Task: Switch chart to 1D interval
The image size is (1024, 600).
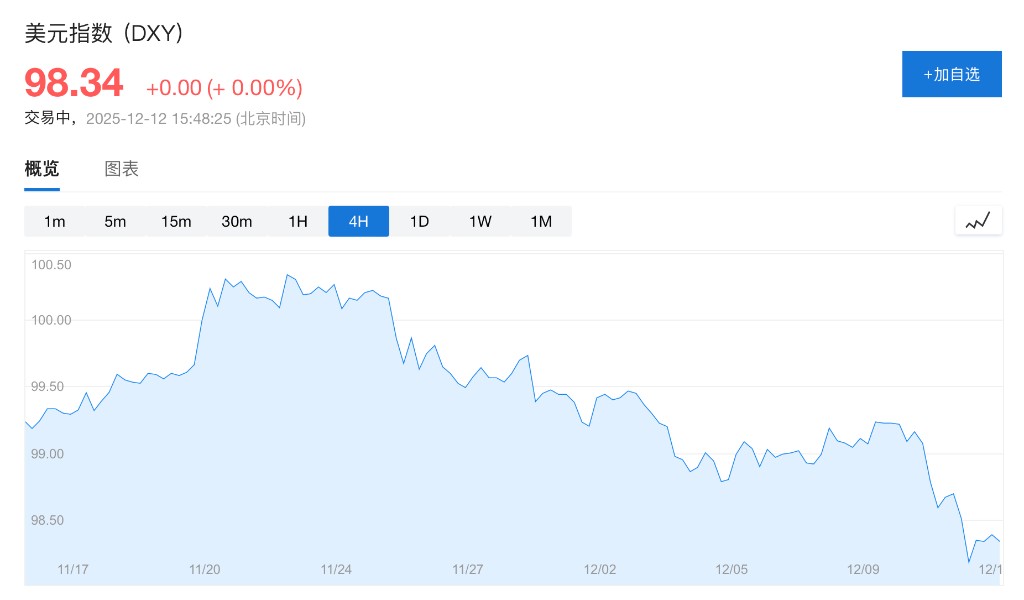Action: point(419,221)
